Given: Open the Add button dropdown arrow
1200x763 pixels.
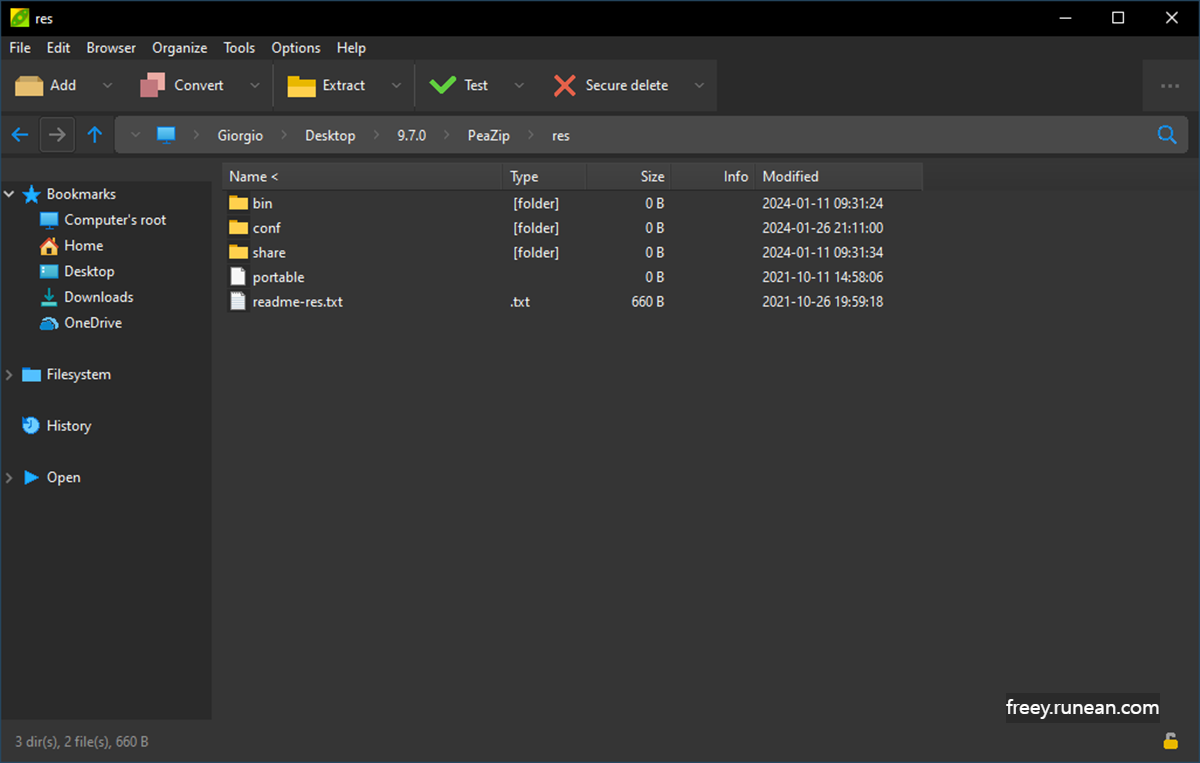Looking at the screenshot, I should pos(107,86).
